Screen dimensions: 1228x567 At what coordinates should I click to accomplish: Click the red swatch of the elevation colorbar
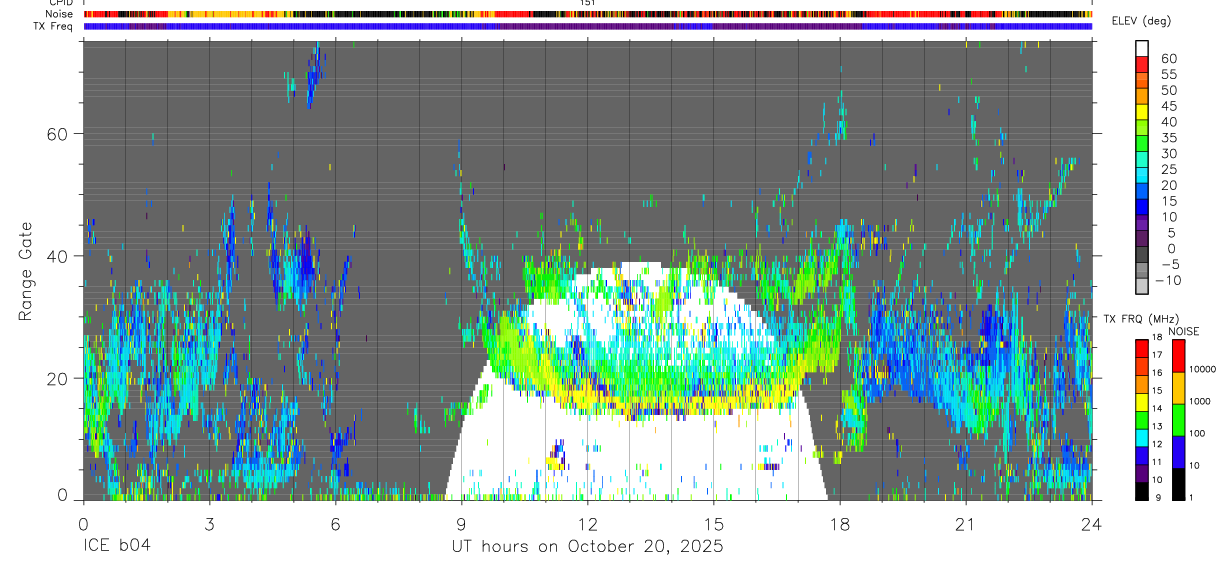pos(1142,65)
